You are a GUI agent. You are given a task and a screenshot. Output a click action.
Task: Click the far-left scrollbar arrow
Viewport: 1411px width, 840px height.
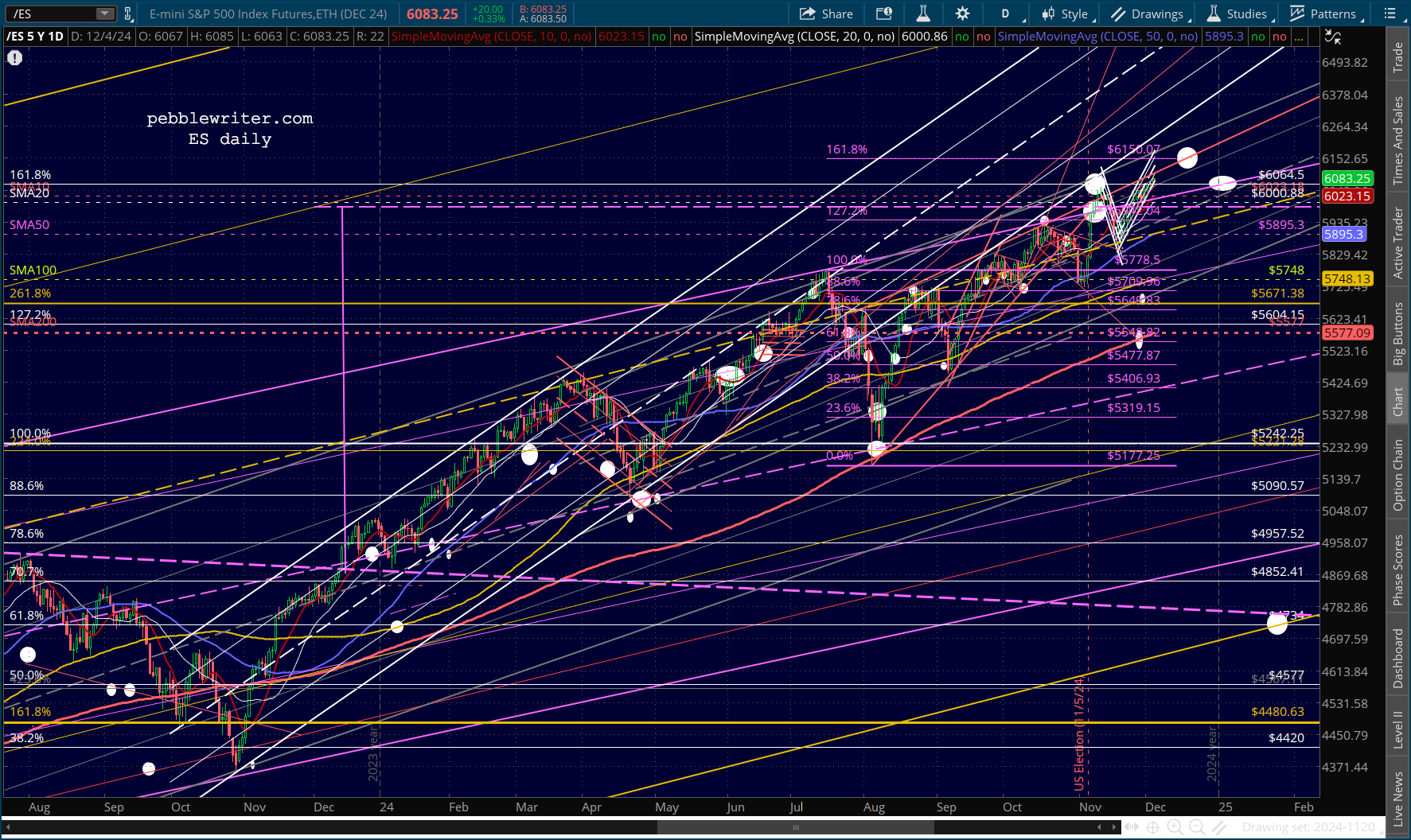click(x=7, y=827)
